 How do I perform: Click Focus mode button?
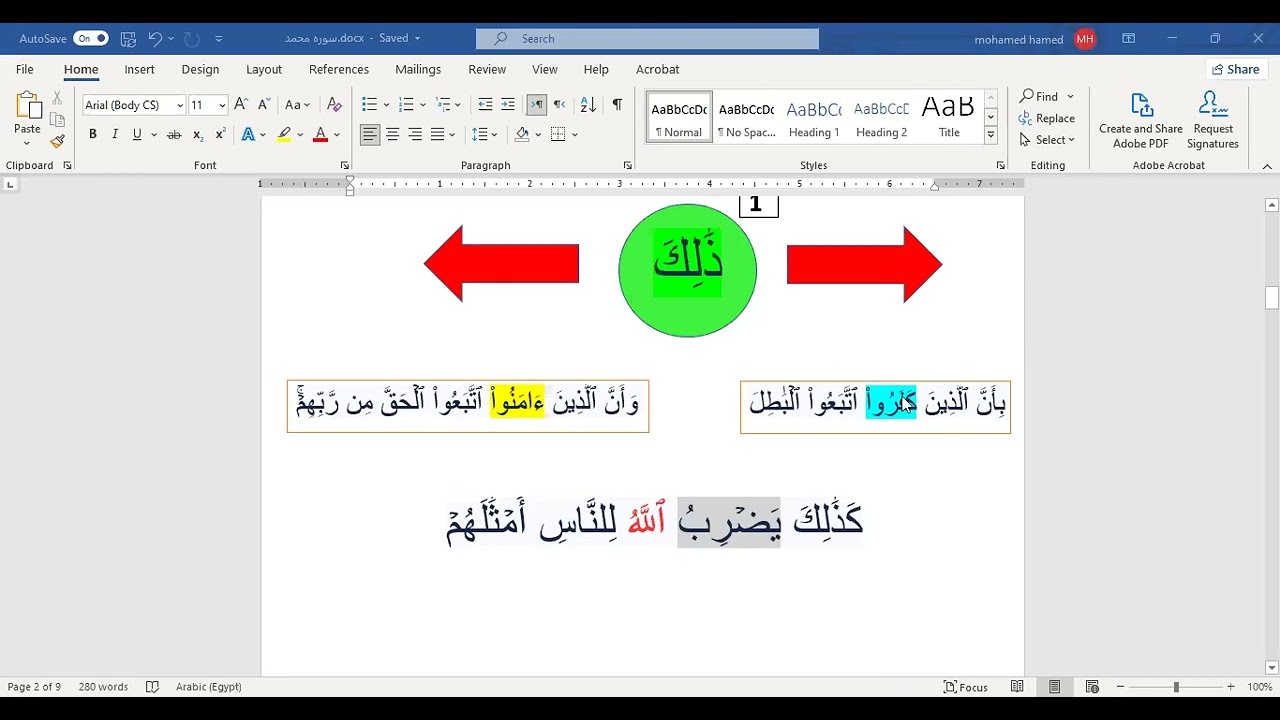coord(966,687)
